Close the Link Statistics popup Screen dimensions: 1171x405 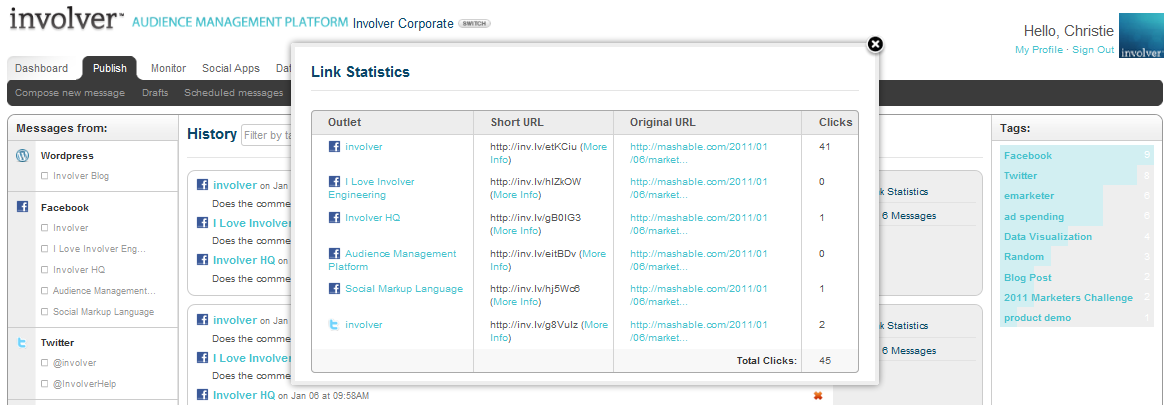[x=875, y=44]
